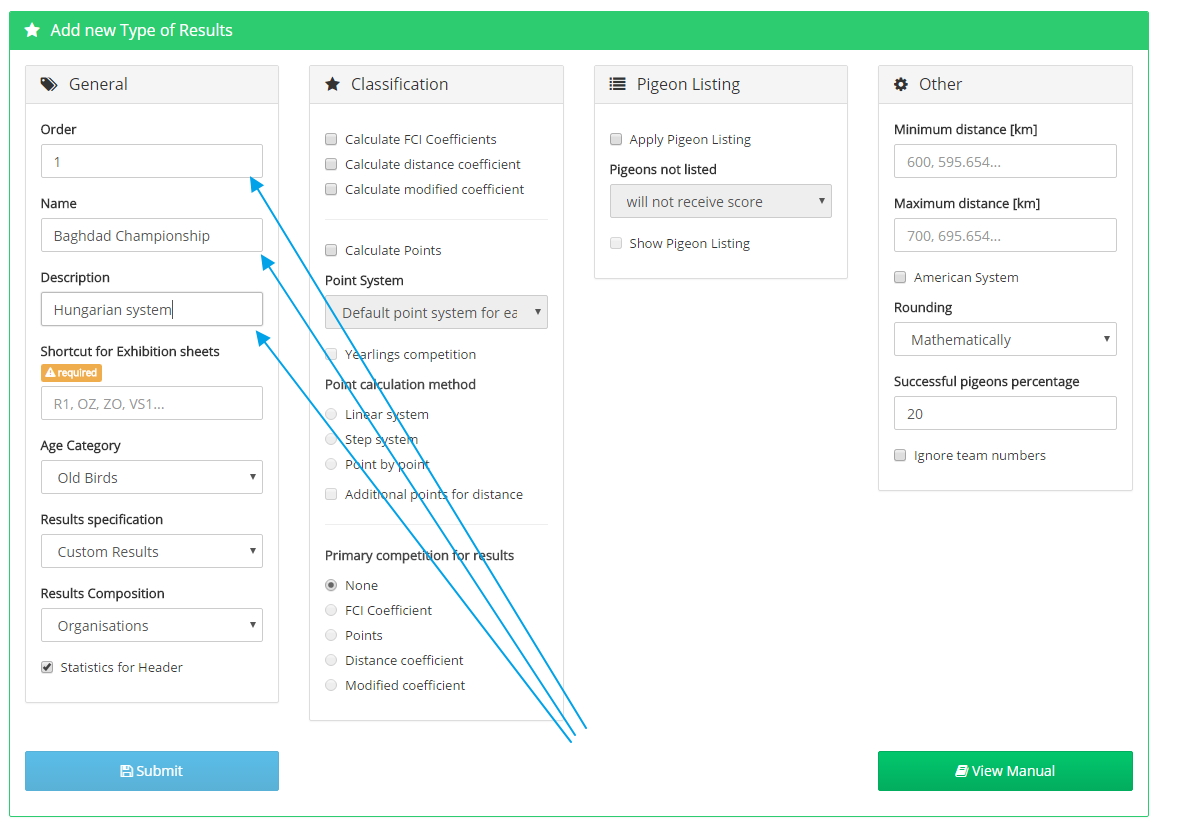Click the orange required warning badge

pyautogui.click(x=71, y=373)
